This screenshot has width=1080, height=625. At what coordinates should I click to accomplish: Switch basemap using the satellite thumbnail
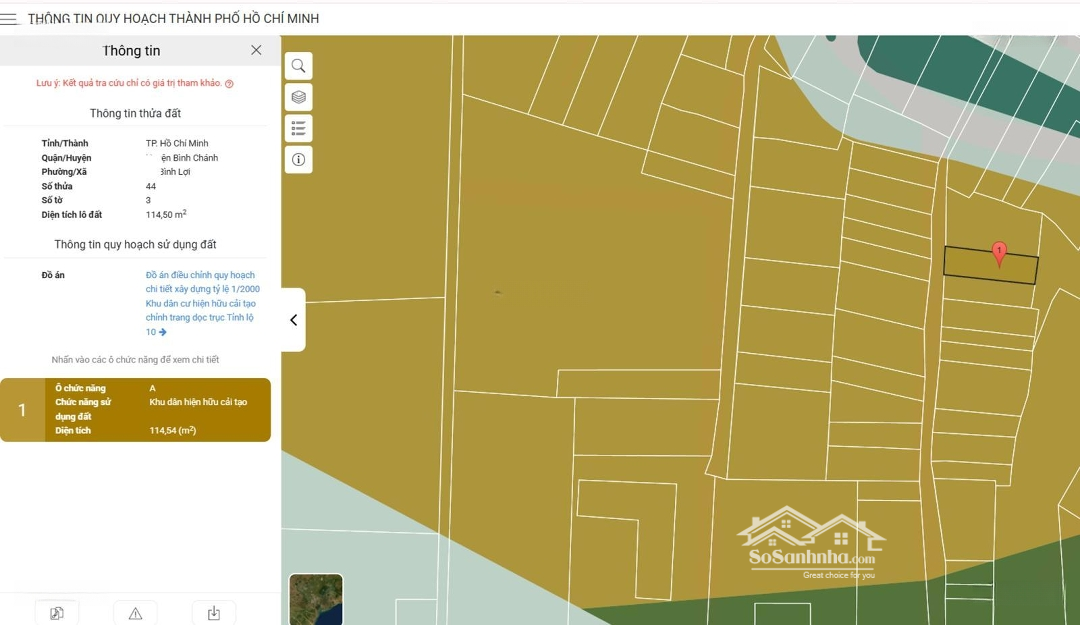(316, 599)
